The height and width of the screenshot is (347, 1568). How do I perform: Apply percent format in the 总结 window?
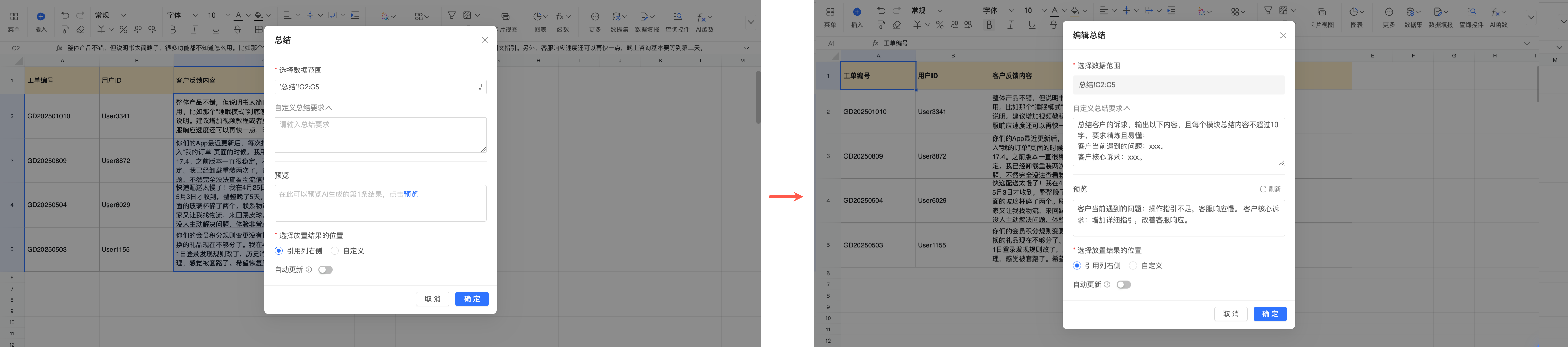click(124, 29)
